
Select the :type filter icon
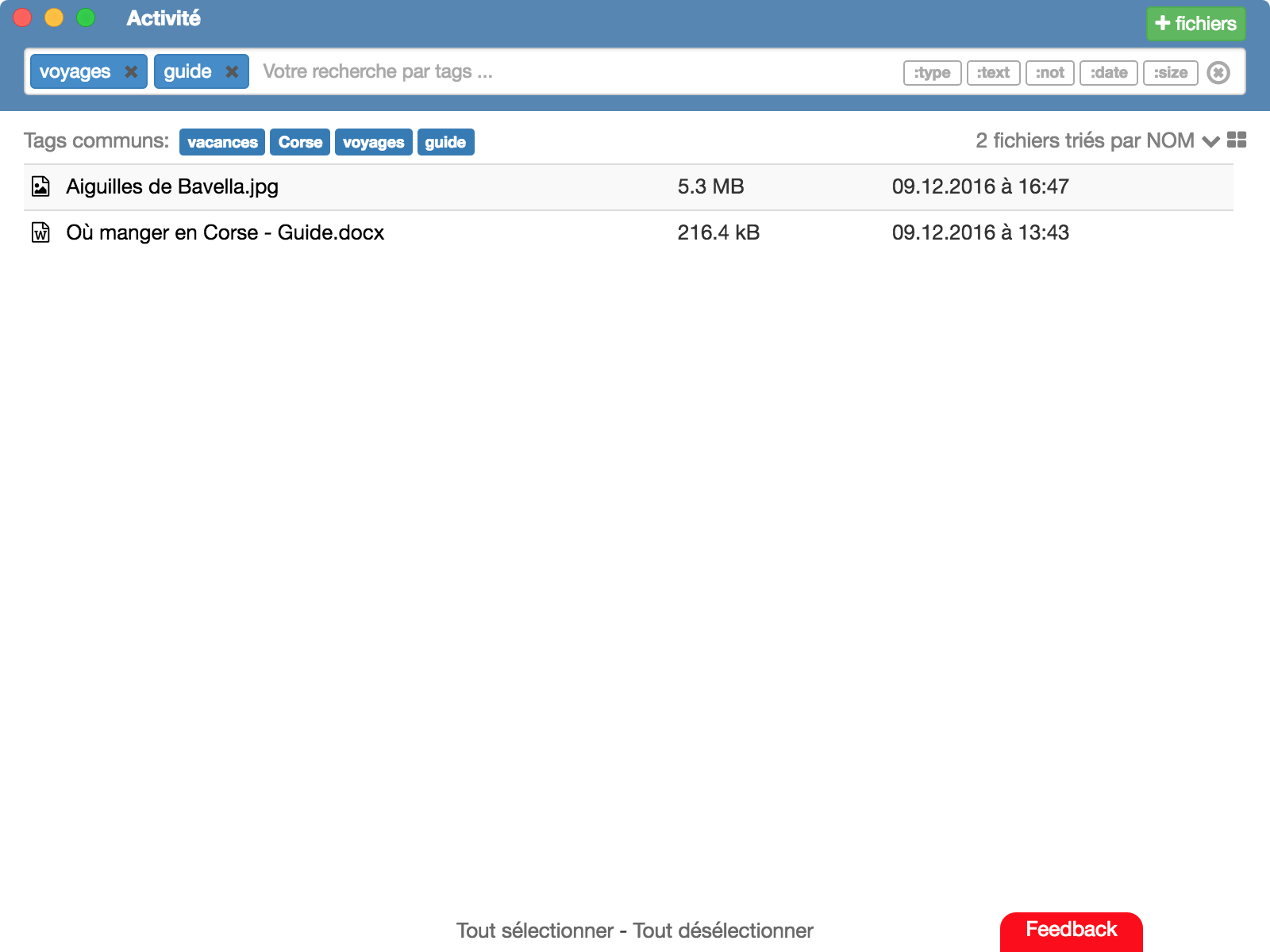coord(932,72)
